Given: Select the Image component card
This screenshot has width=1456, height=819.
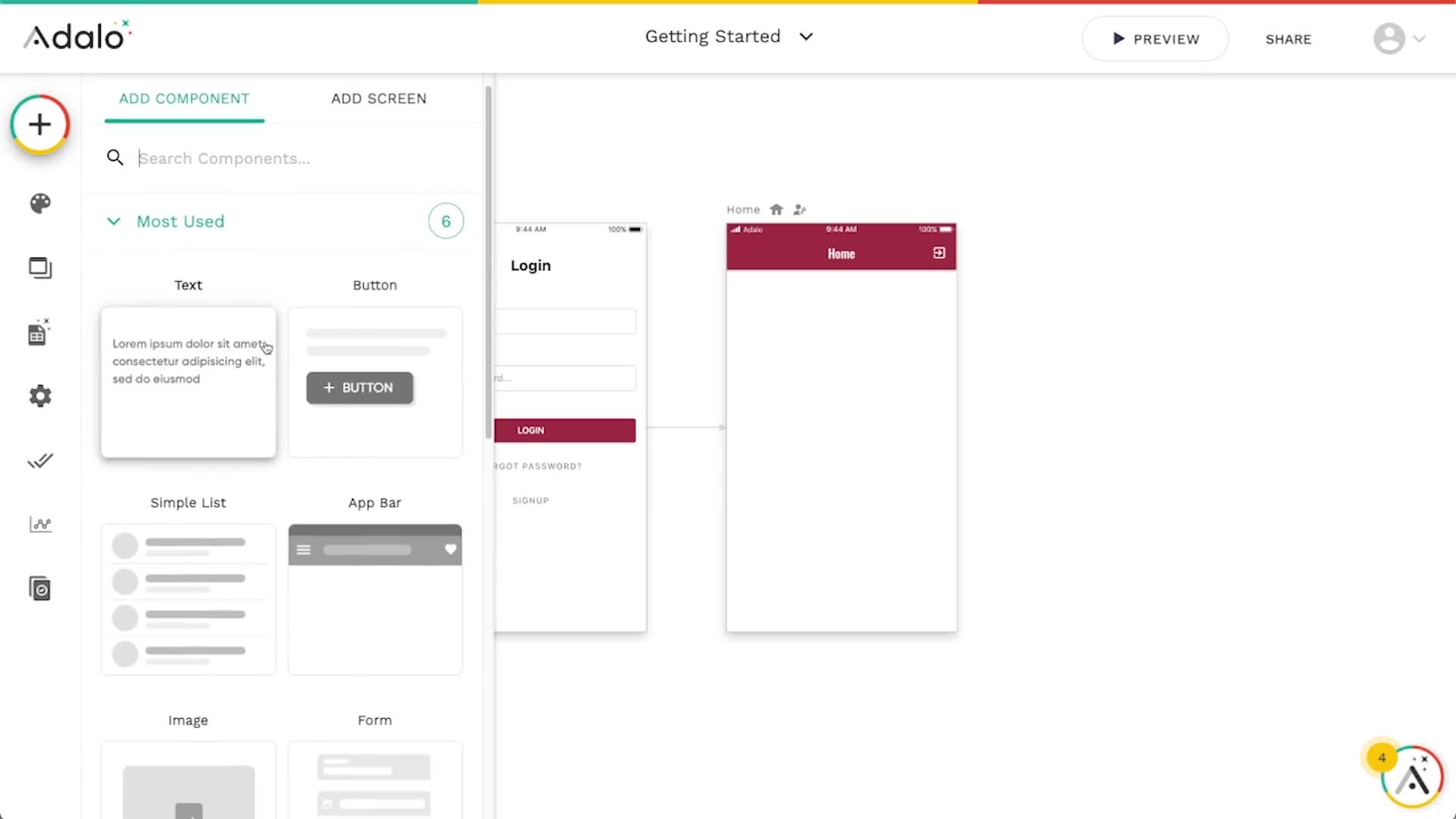Looking at the screenshot, I should coord(188,780).
